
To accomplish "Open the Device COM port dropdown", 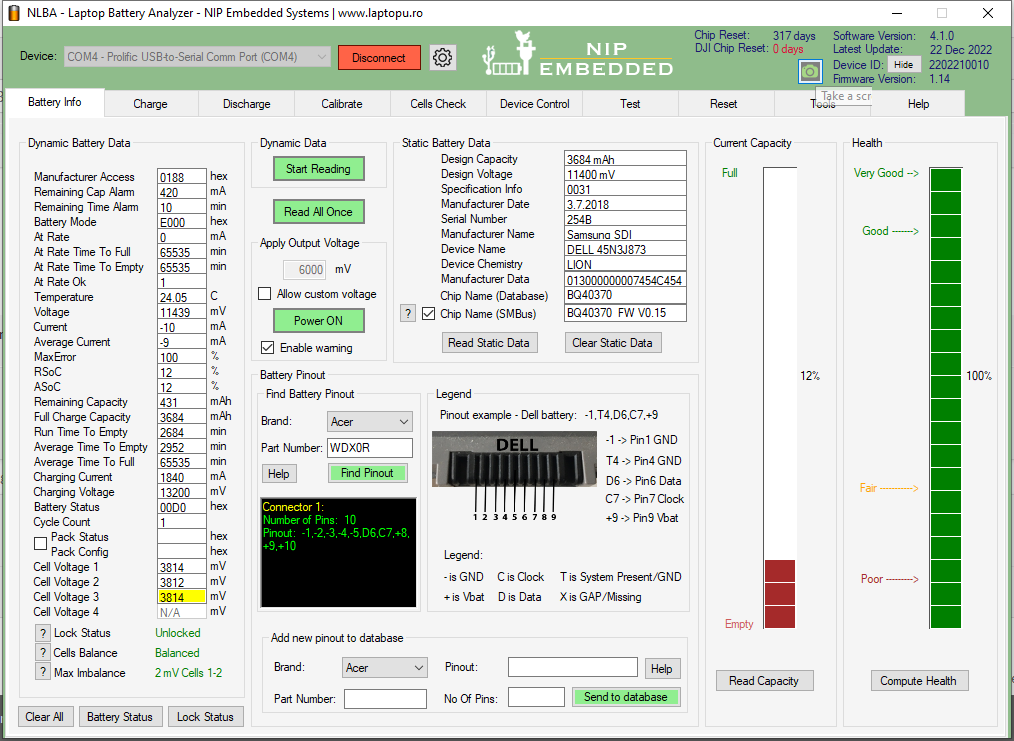I will (x=197, y=57).
